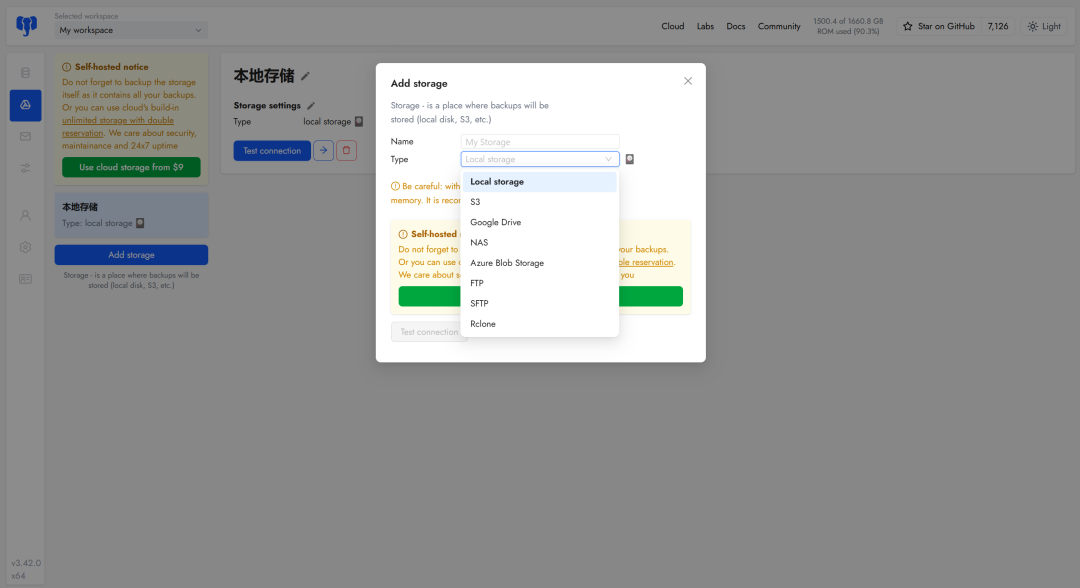Click the Name input field My Storage
The height and width of the screenshot is (588, 1080).
(x=540, y=142)
